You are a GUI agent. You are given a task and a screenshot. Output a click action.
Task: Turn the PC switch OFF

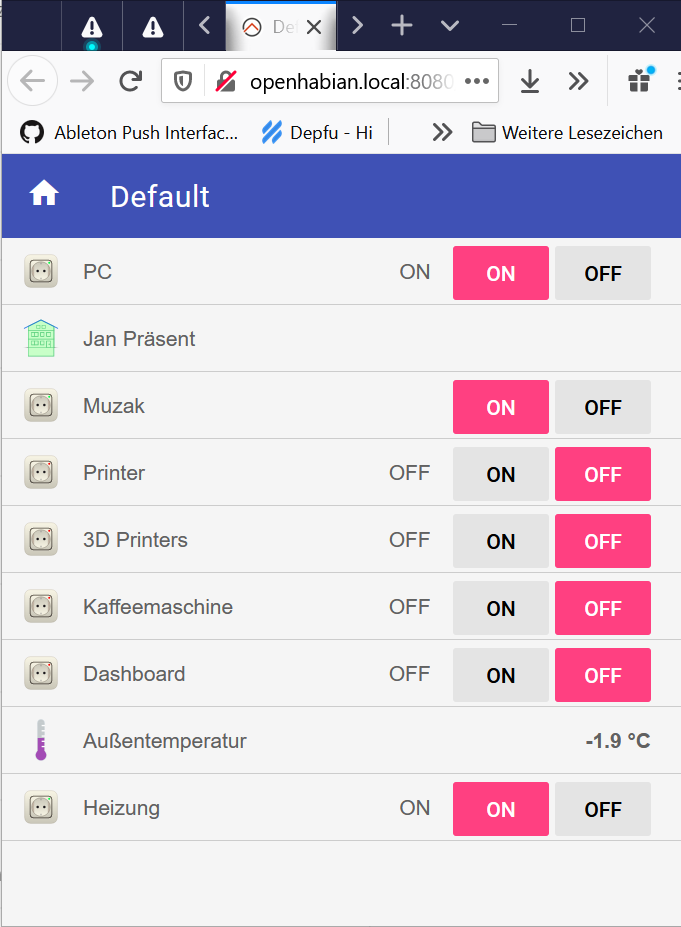point(602,273)
